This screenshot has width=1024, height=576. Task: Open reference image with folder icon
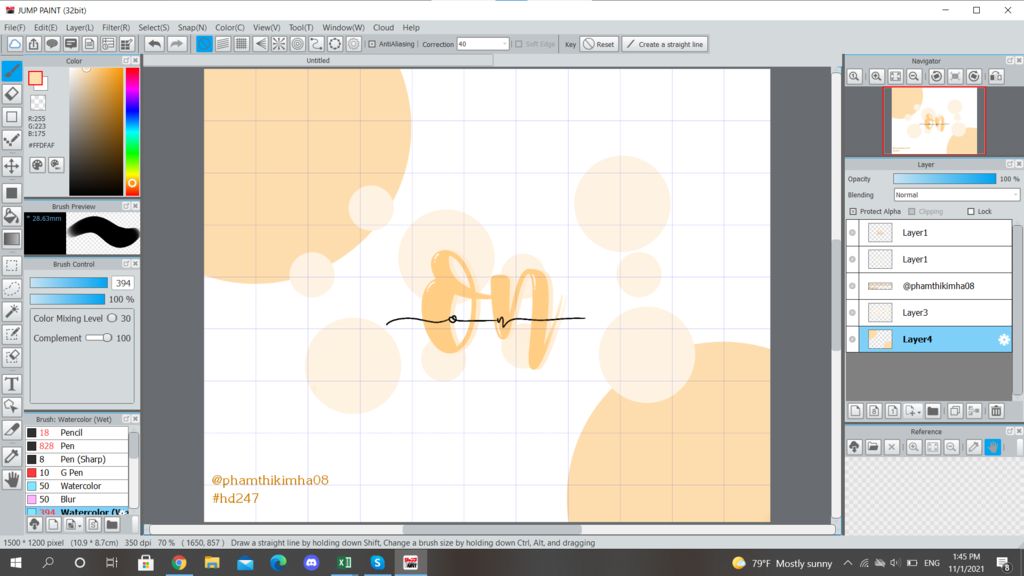click(x=872, y=447)
